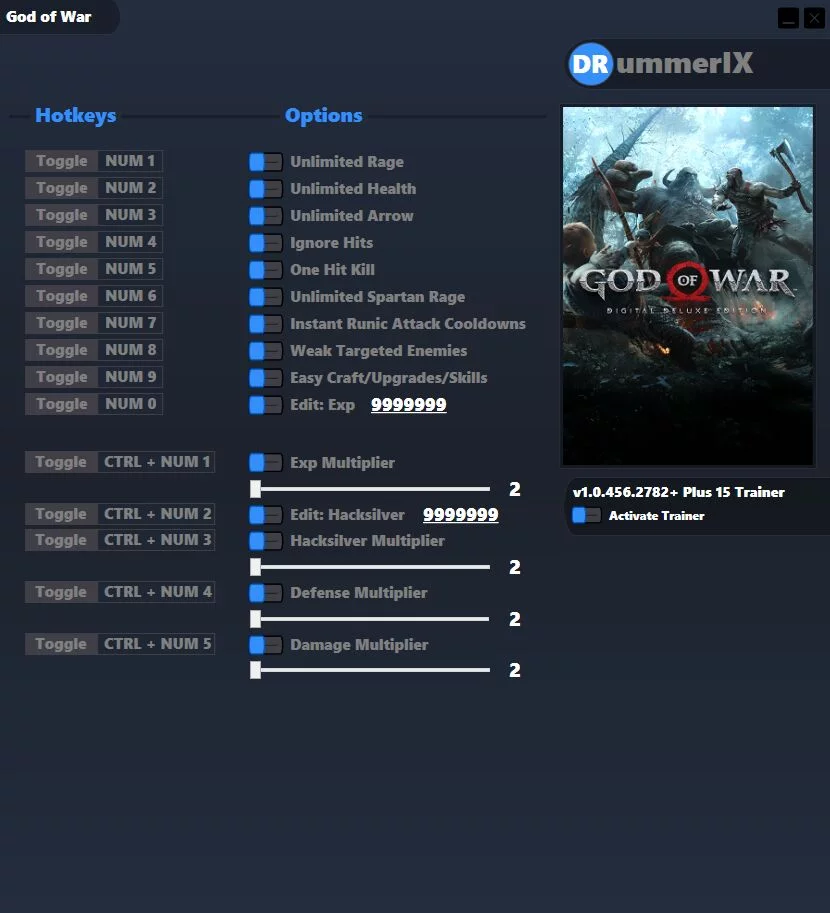Viewport: 830px width, 913px height.
Task: Click Toggle button for CTRL + NUM 1
Action: [61, 462]
